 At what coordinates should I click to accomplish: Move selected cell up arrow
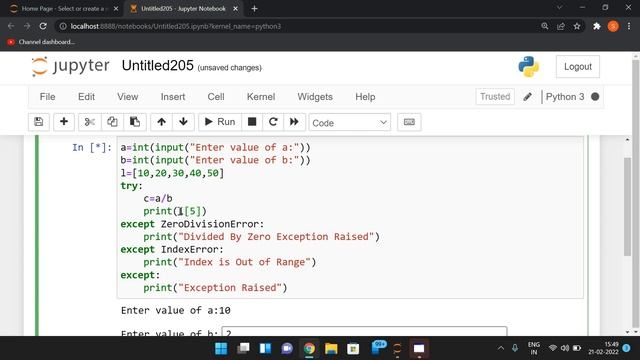pyautogui.click(x=161, y=122)
